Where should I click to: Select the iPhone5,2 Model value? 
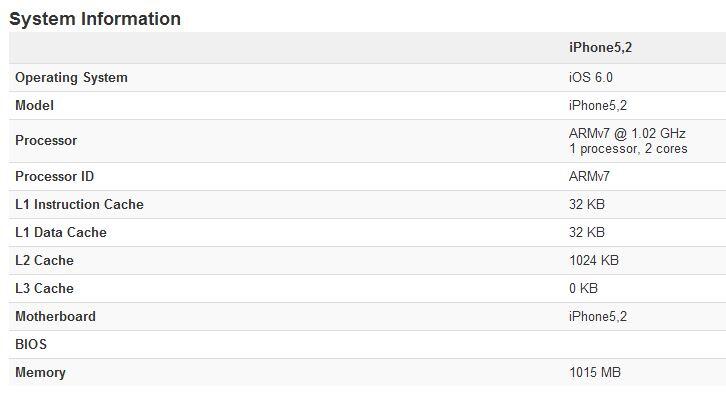(x=598, y=106)
